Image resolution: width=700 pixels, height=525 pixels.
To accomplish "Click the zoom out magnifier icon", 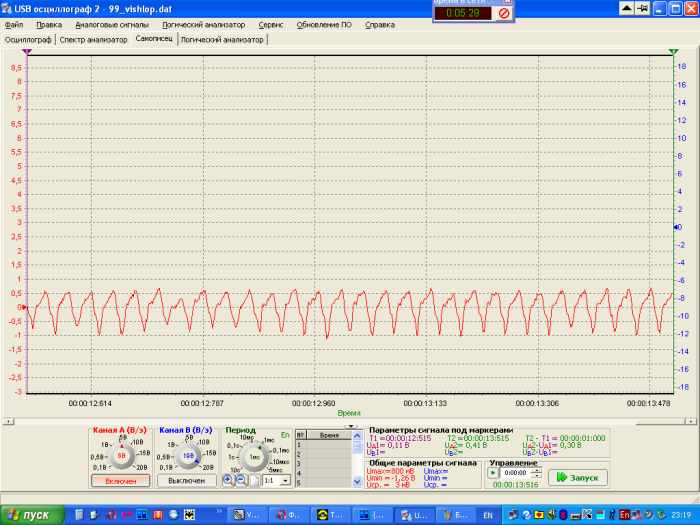I will point(241,480).
